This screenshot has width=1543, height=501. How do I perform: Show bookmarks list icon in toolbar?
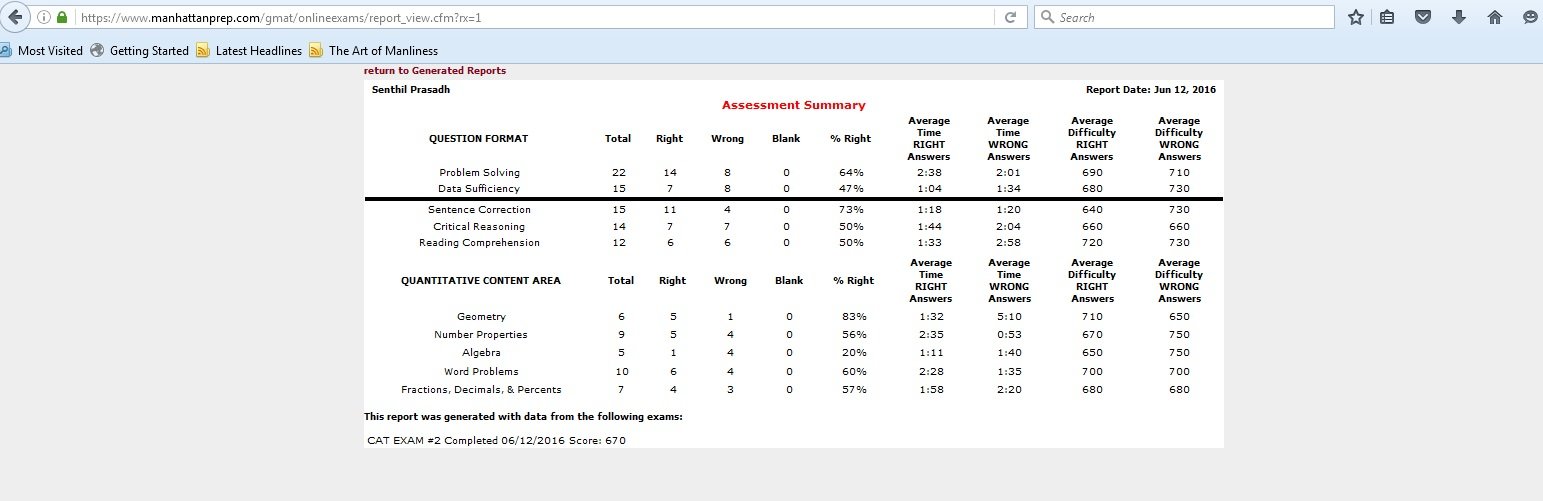click(1387, 17)
